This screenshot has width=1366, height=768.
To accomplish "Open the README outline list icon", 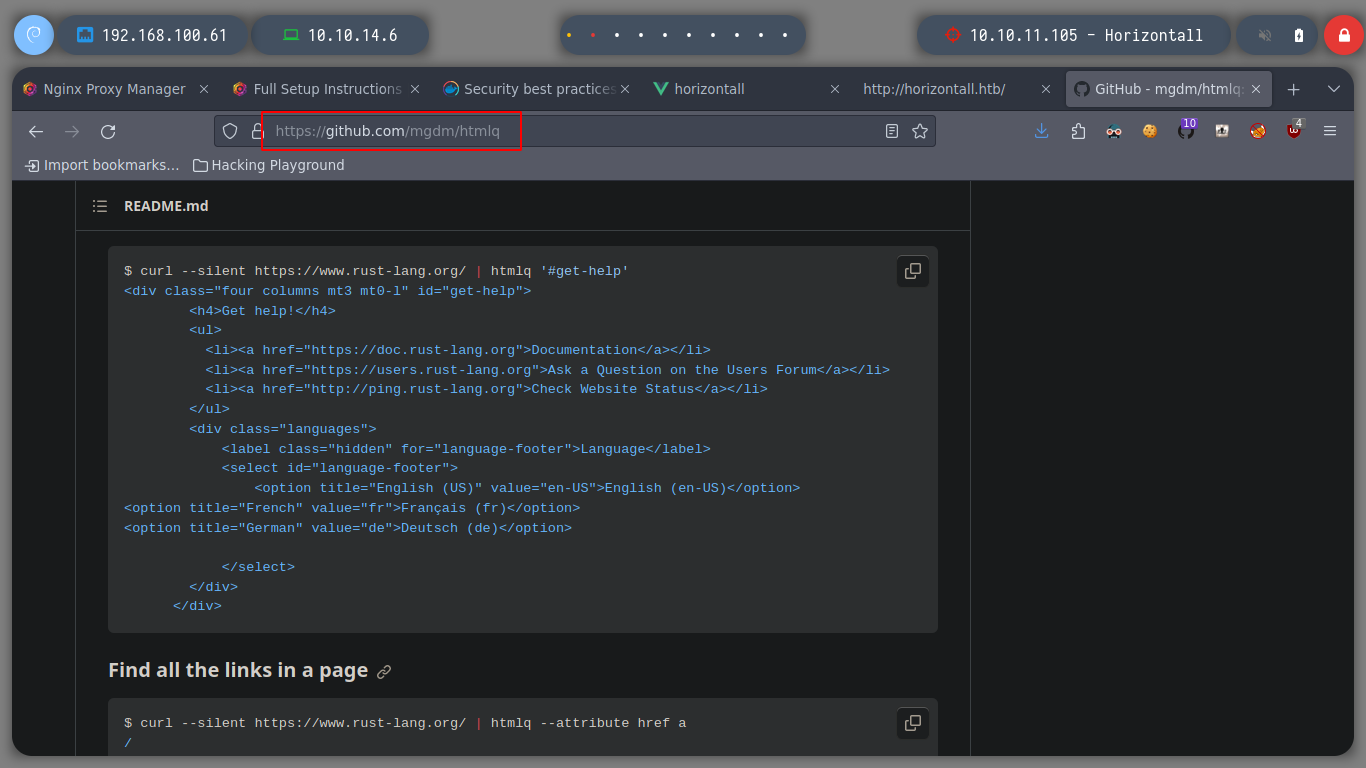I will pos(100,206).
